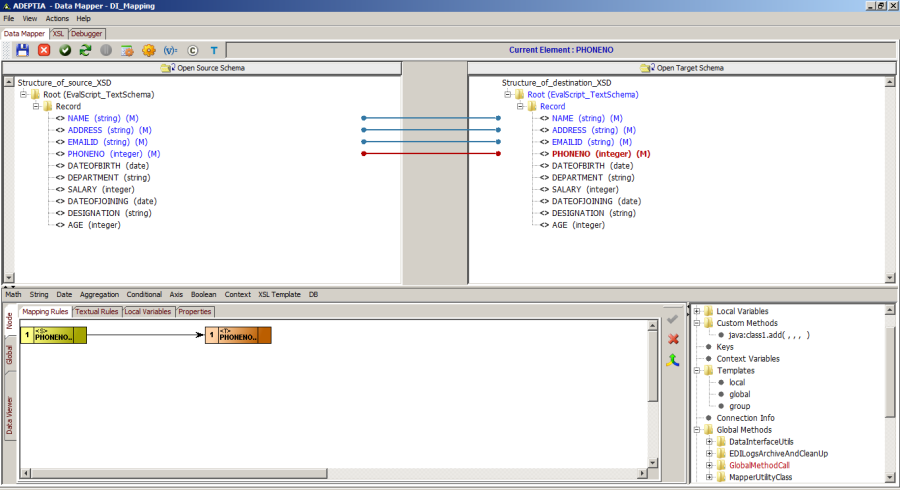This screenshot has height=490, width=900.
Task: Click the colored arrows mapping icon
Action: [673, 359]
